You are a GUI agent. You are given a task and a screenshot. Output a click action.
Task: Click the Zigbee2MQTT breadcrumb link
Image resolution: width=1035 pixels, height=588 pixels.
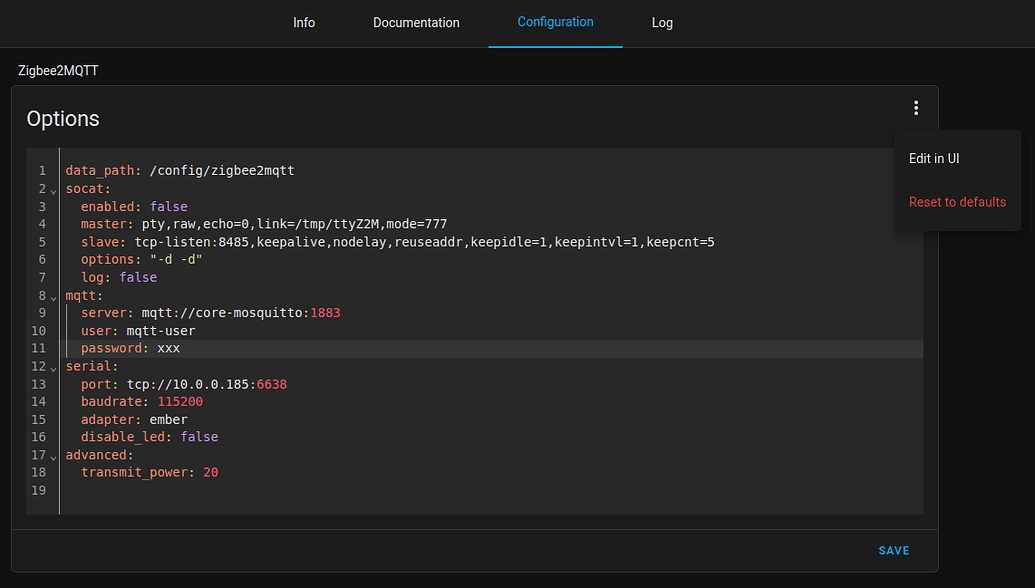coord(57,70)
